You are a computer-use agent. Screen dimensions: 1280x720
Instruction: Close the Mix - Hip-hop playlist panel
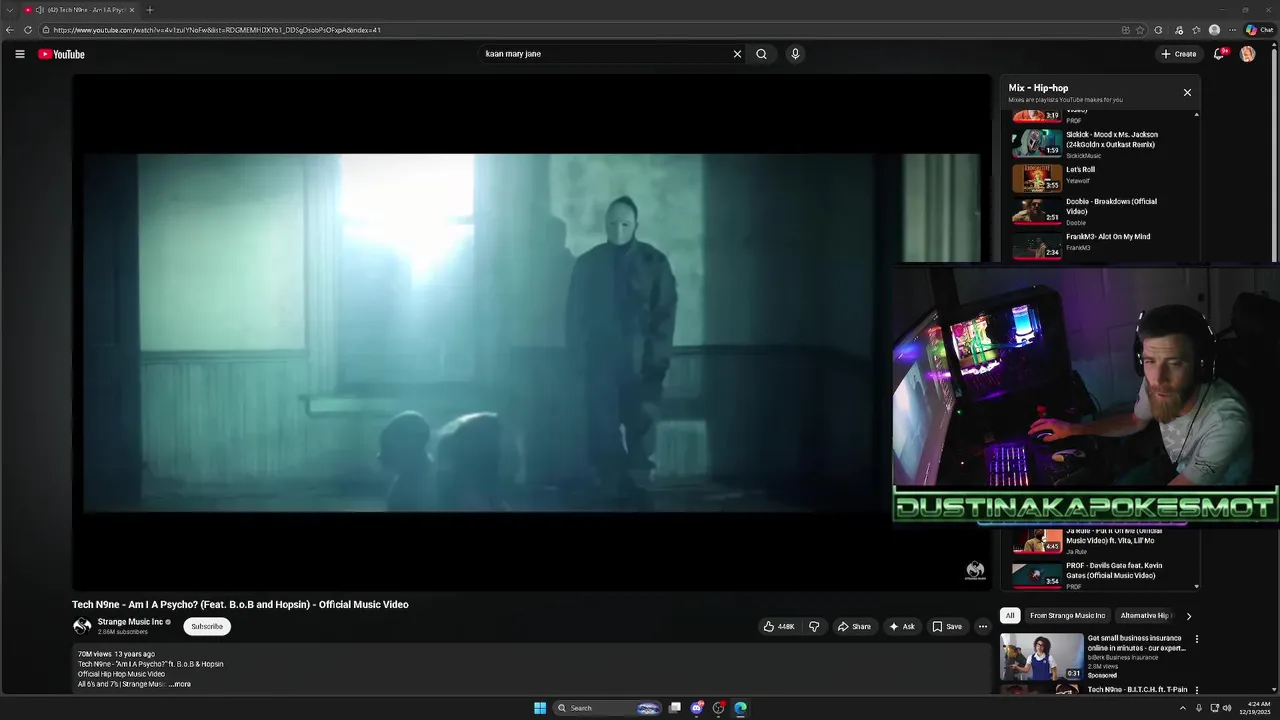point(1187,92)
